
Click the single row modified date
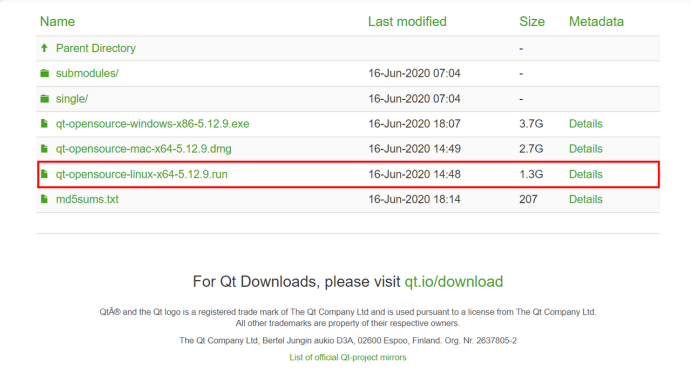(414, 98)
